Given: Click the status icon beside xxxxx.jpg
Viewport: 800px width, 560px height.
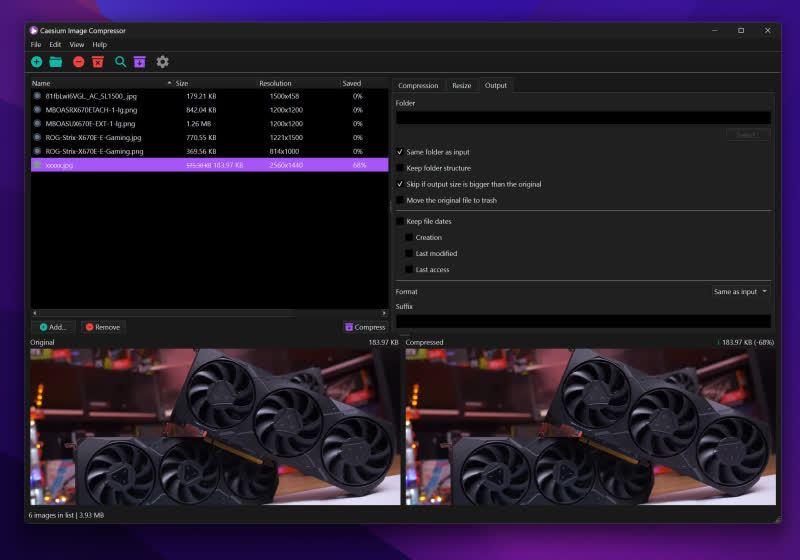Looking at the screenshot, I should coord(38,164).
